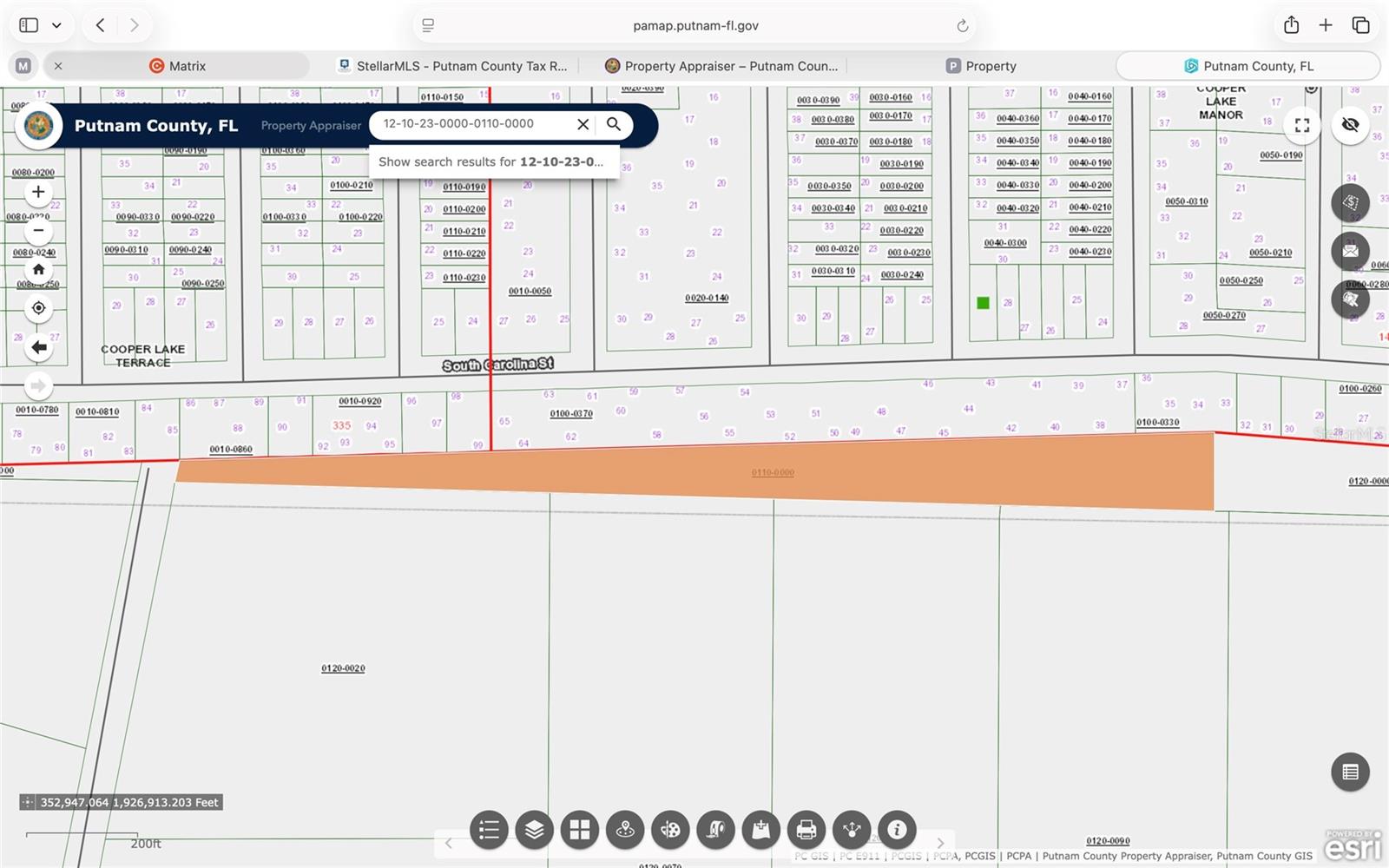This screenshot has width=1389, height=868.
Task: Open the mailing envelope tool
Action: (1350, 251)
